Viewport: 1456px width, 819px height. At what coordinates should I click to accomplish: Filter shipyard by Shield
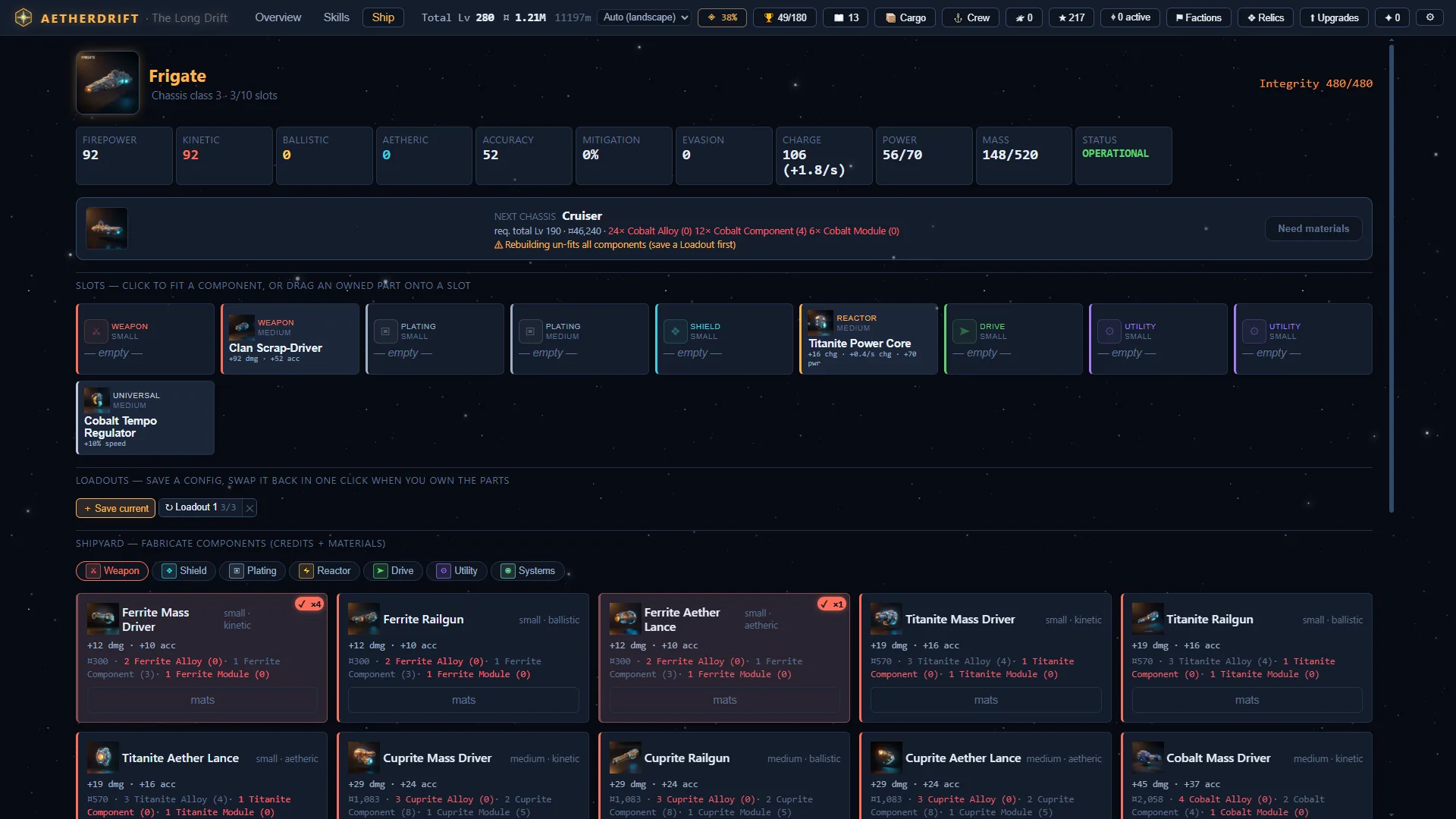(x=184, y=571)
